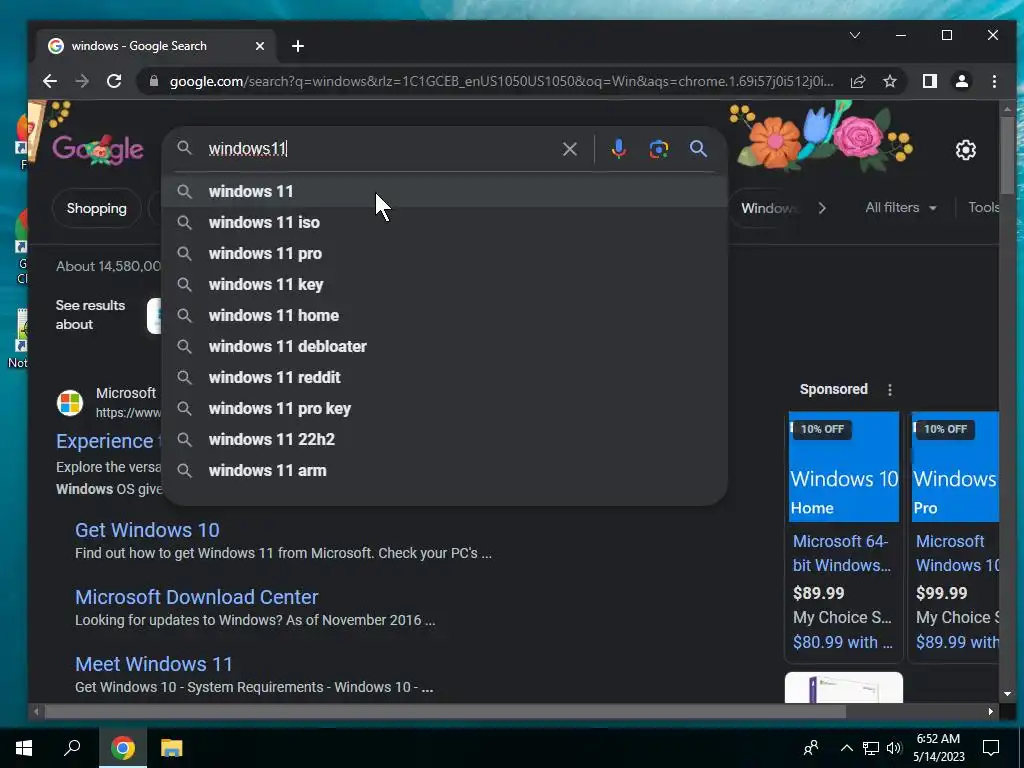Open network status tray icon
Image resolution: width=1024 pixels, height=768 pixels.
tap(871, 748)
